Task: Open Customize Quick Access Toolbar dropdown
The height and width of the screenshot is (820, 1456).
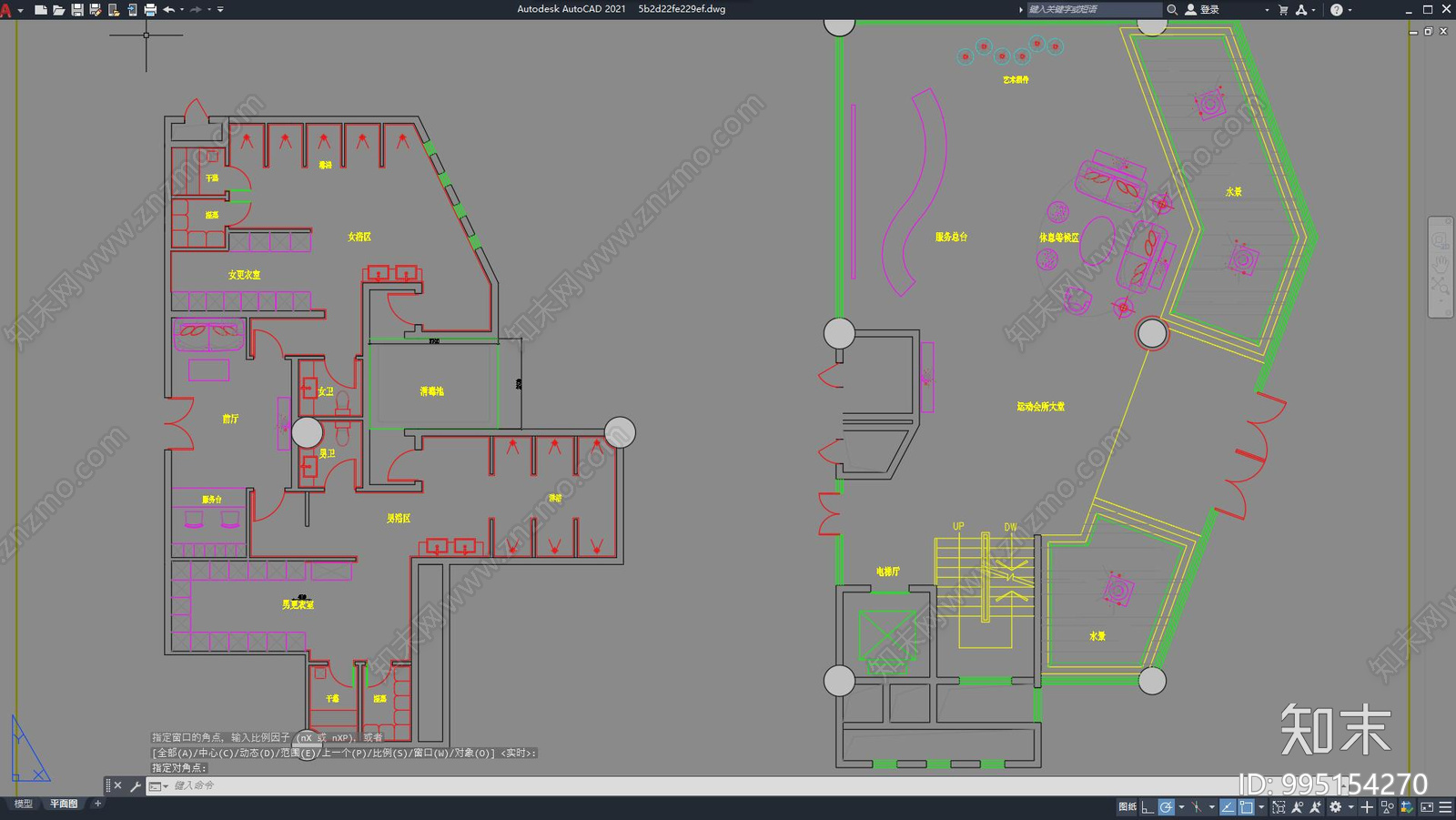Action: (x=220, y=10)
